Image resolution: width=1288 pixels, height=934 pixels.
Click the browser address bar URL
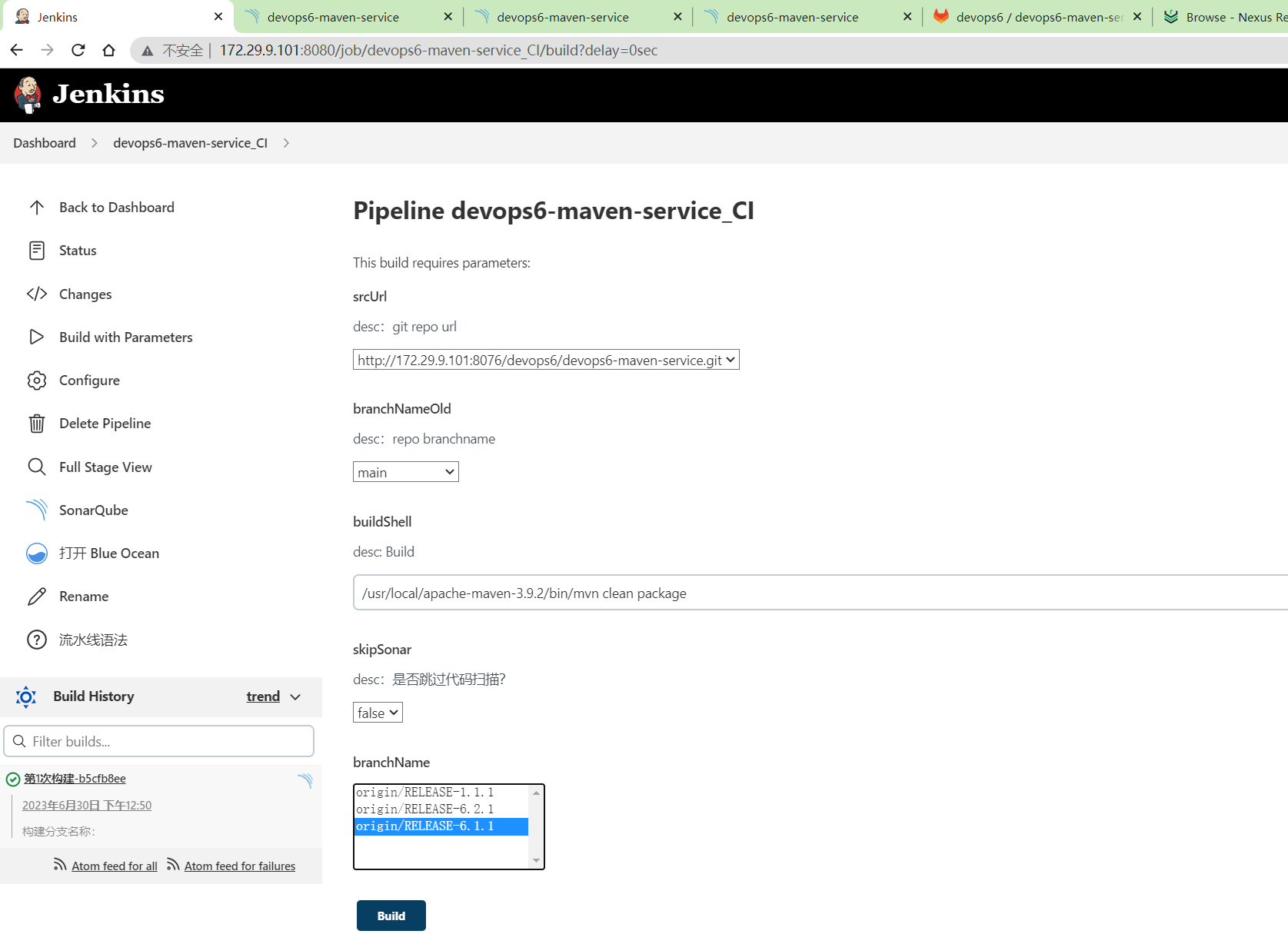click(438, 51)
